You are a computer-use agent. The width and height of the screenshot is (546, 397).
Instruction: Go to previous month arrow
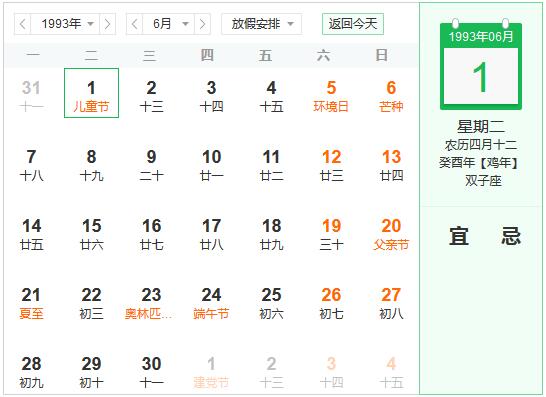coord(134,24)
